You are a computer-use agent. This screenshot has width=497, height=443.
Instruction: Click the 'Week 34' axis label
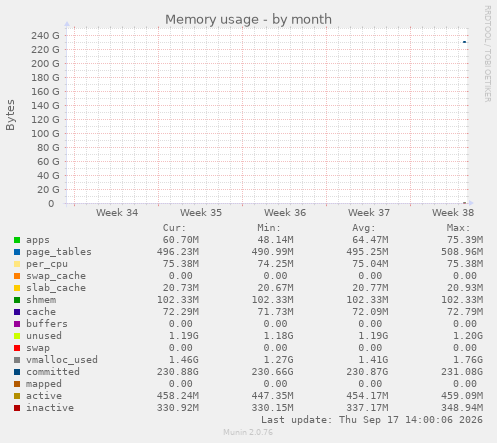[117, 213]
